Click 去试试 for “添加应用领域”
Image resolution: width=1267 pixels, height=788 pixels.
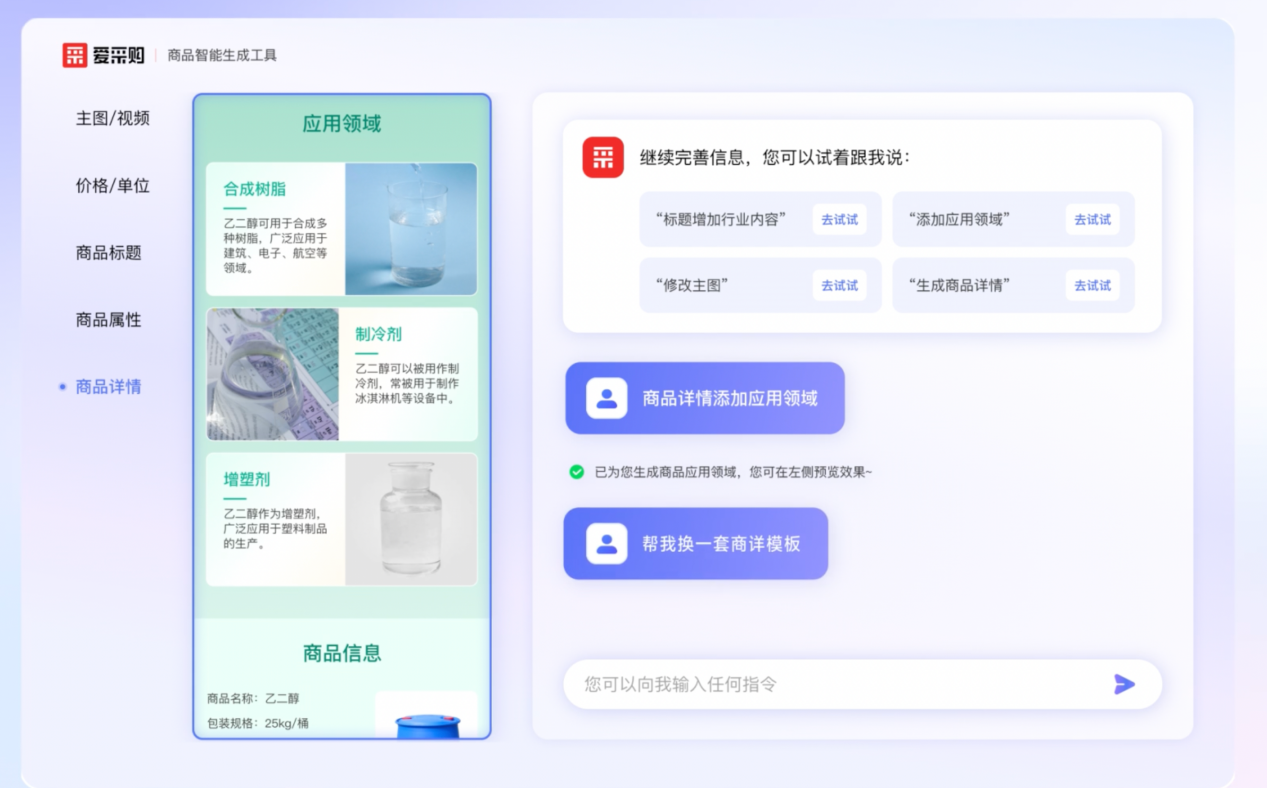(1093, 220)
